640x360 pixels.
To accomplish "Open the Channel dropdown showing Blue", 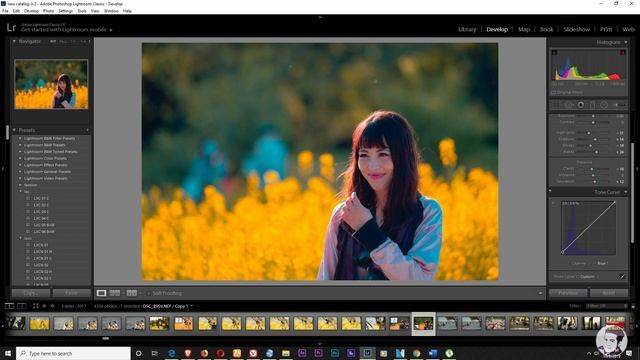I will pyautogui.click(x=602, y=263).
